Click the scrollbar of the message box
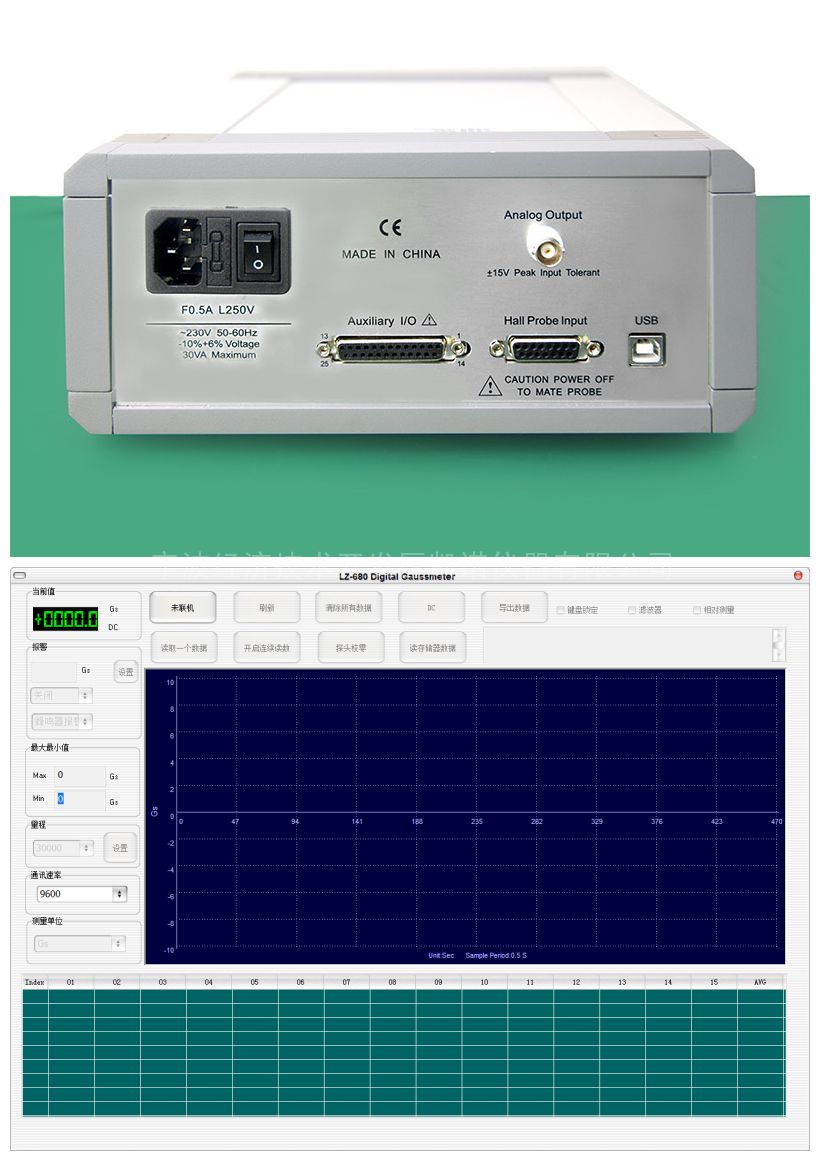Screen dimensions: 820x1161 [x=778, y=645]
